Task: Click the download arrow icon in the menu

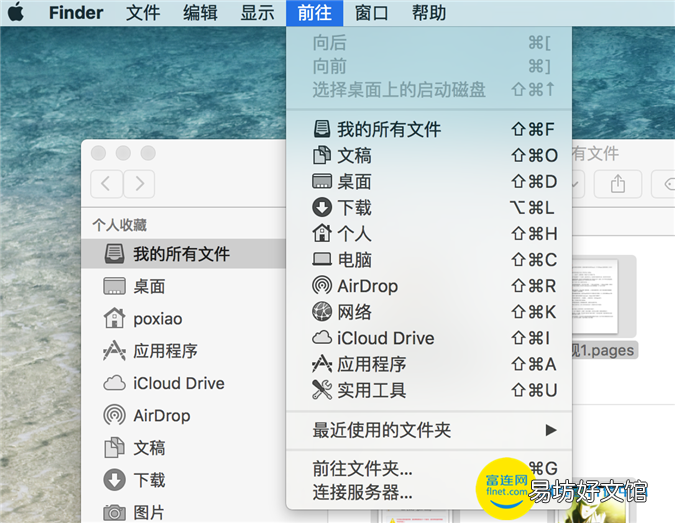Action: pyautogui.click(x=322, y=207)
